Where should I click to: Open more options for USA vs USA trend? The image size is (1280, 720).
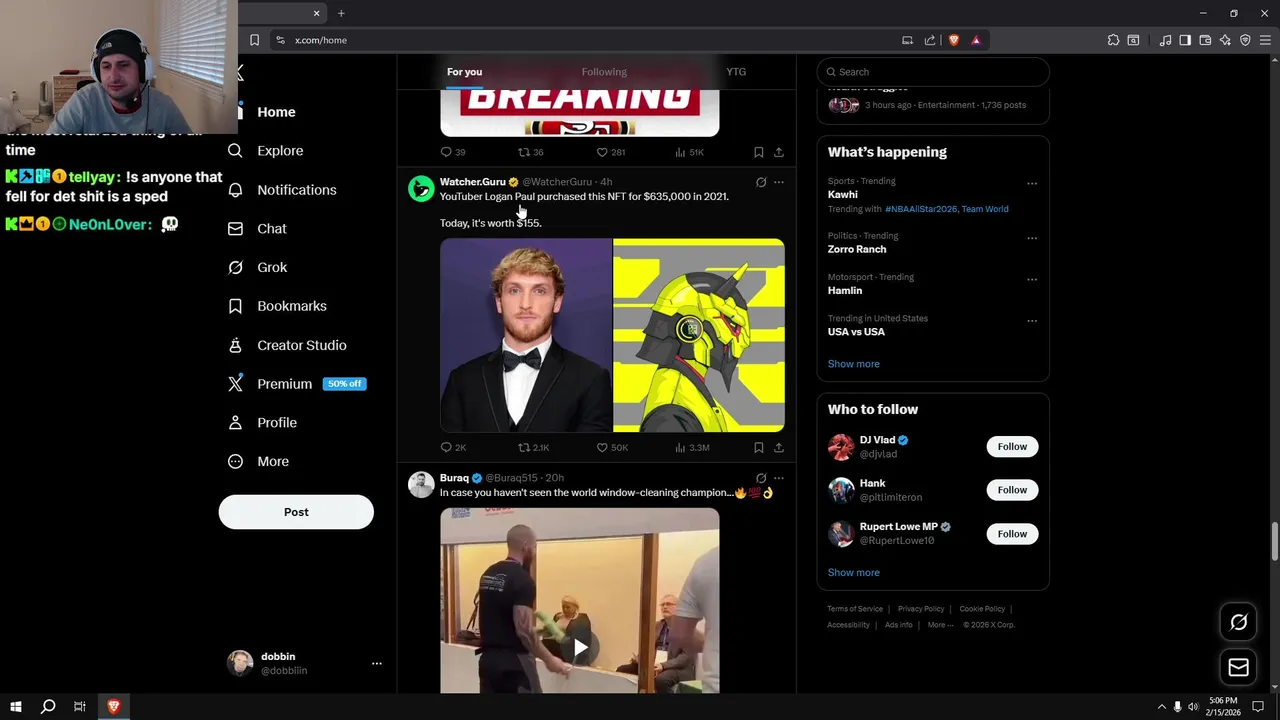(1032, 321)
